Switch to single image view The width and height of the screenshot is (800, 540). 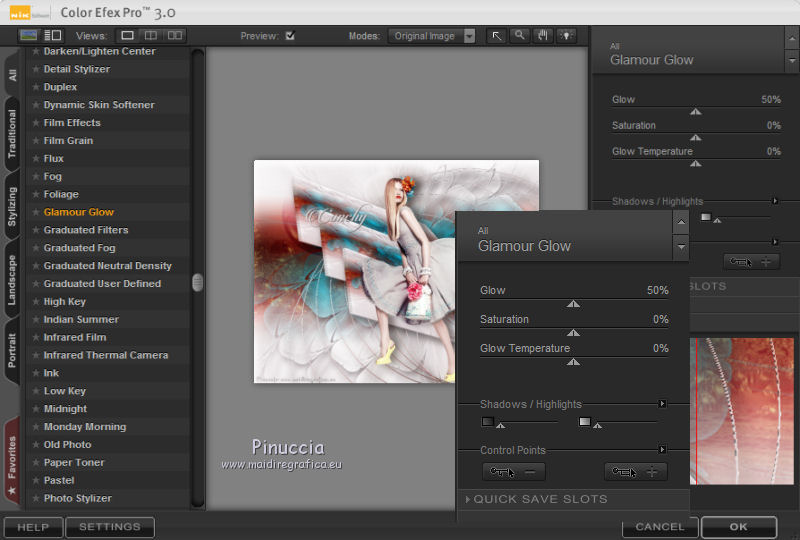[x=128, y=36]
